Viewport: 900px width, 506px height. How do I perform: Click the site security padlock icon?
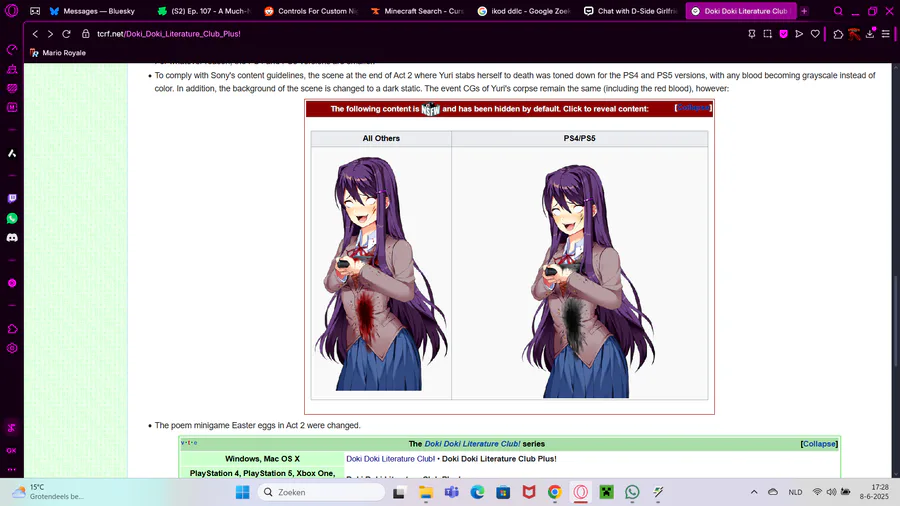click(x=86, y=34)
